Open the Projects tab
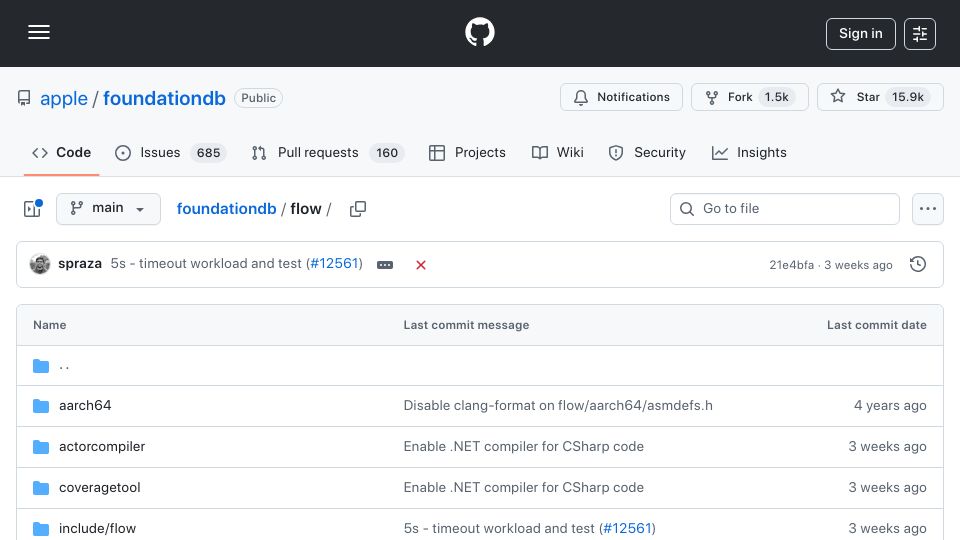Image resolution: width=960 pixels, height=540 pixels. [x=467, y=152]
